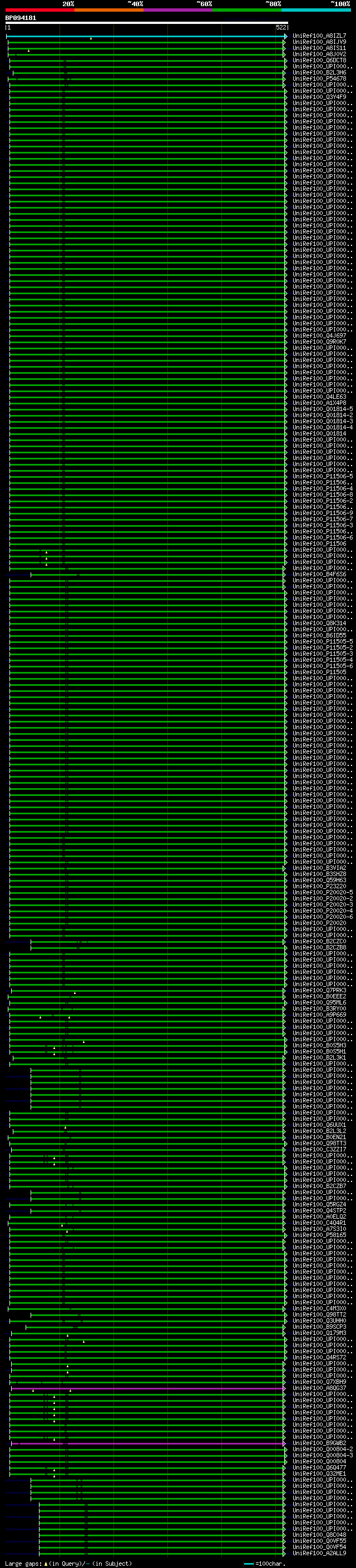Select the UniRef100_B2L3H6 label
Viewport: 356px width, 1568px height.
[x=319, y=72]
